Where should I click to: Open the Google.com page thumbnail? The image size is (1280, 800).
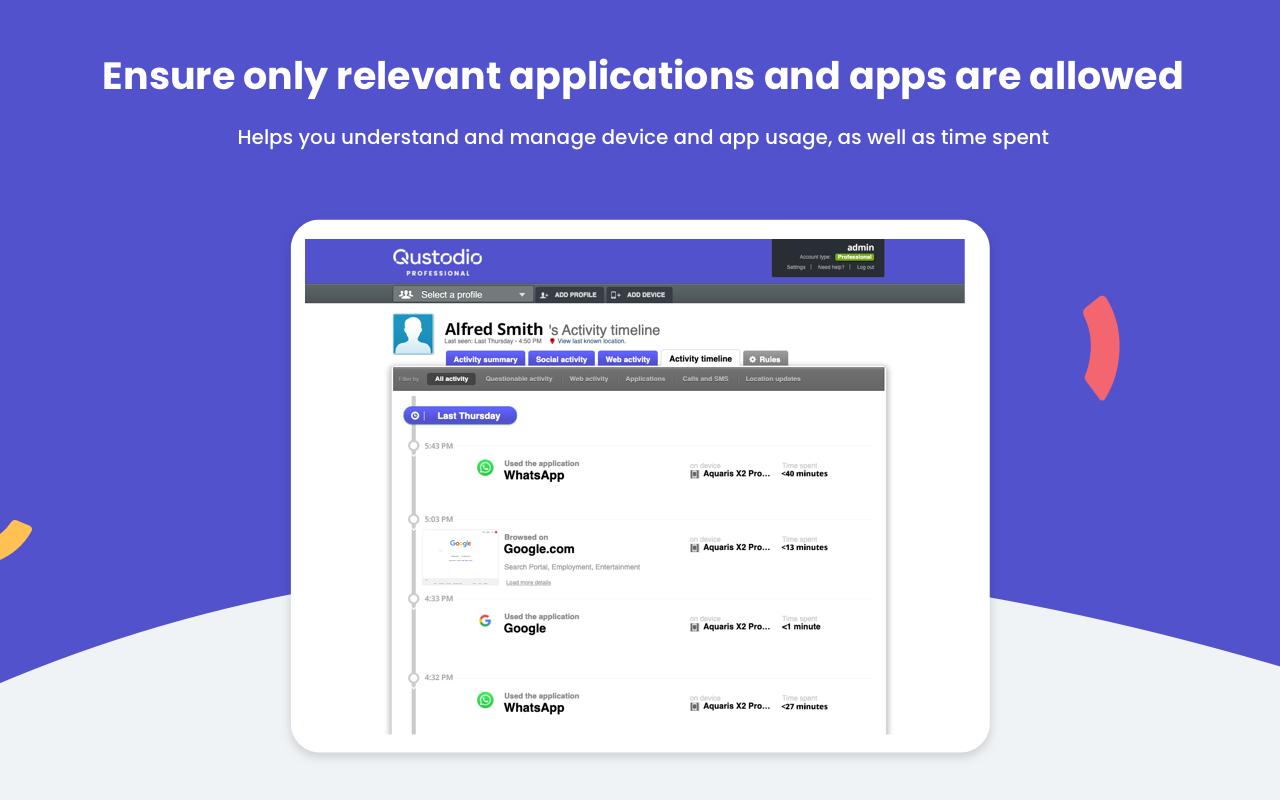[460, 556]
